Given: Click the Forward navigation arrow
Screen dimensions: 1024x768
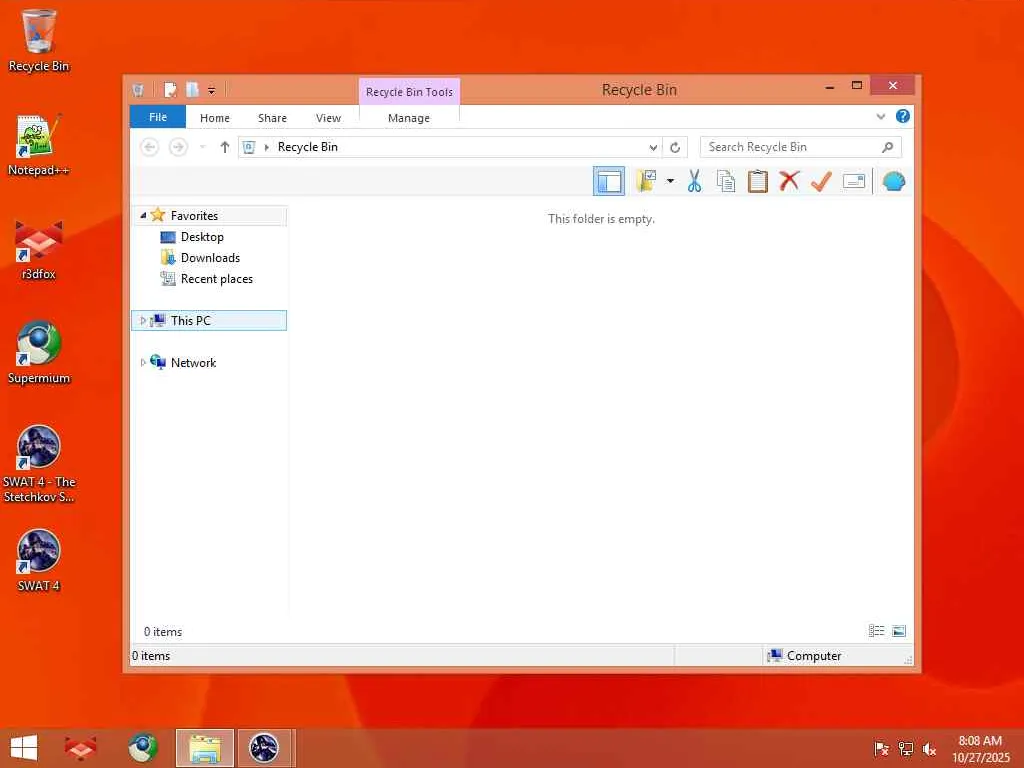Looking at the screenshot, I should tap(178, 147).
